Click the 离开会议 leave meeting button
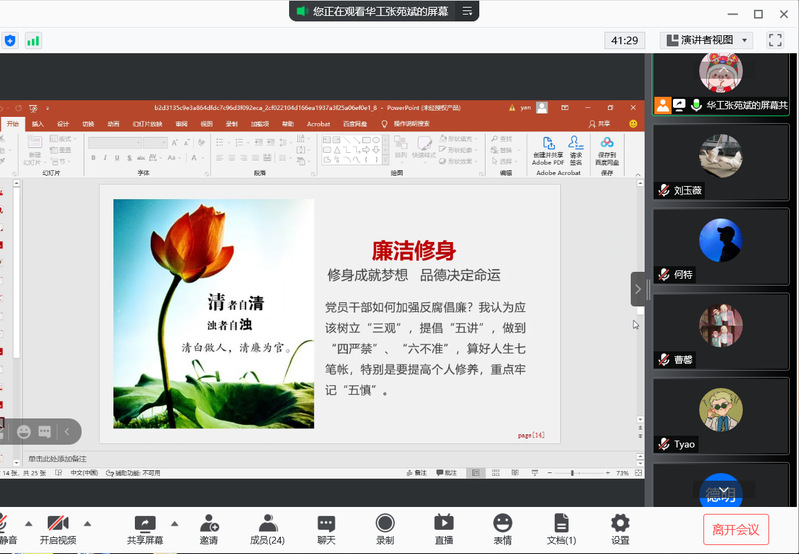The image size is (799, 554). 736,530
